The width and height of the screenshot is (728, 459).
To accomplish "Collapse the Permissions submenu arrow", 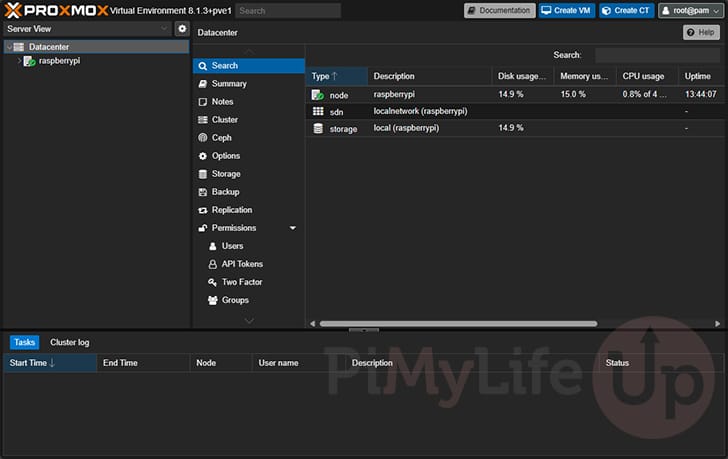I will [292, 228].
